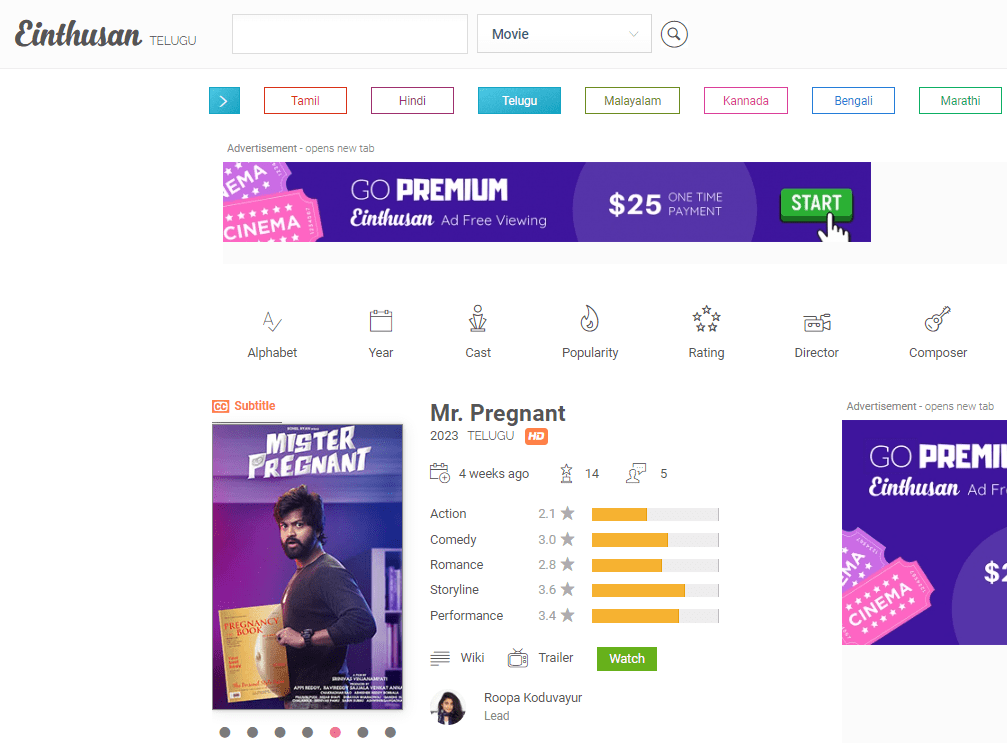Select the fifth carousel dot
The image size is (1007, 747).
click(335, 732)
